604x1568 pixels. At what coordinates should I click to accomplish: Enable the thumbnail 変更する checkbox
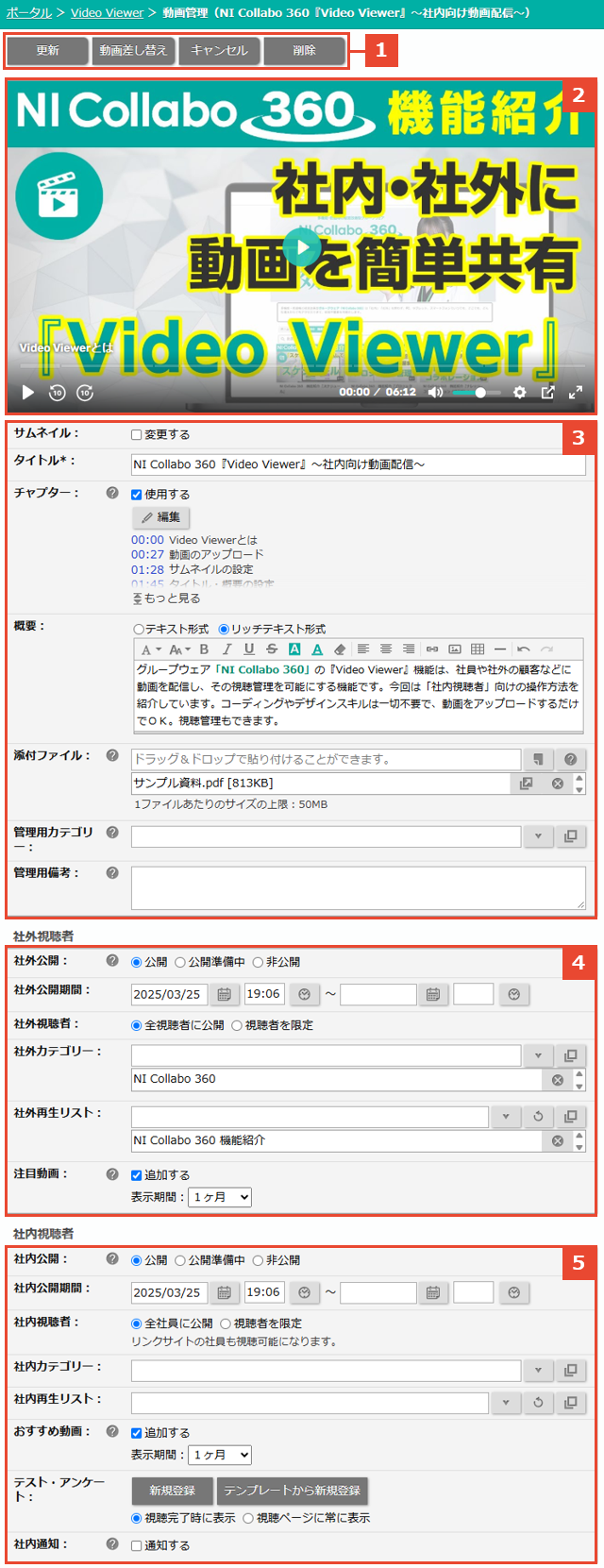(x=137, y=434)
